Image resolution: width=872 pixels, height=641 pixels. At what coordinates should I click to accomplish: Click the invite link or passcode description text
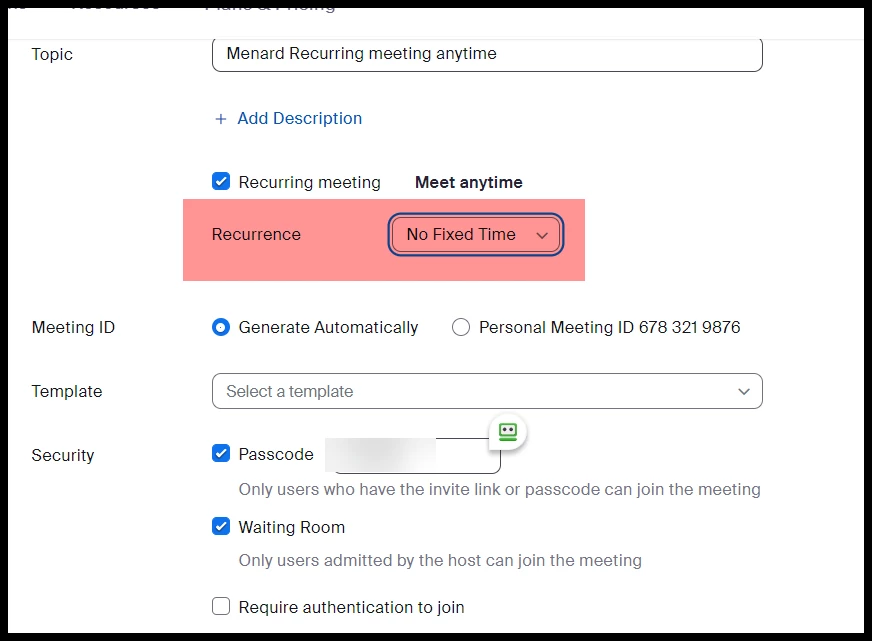pos(499,489)
